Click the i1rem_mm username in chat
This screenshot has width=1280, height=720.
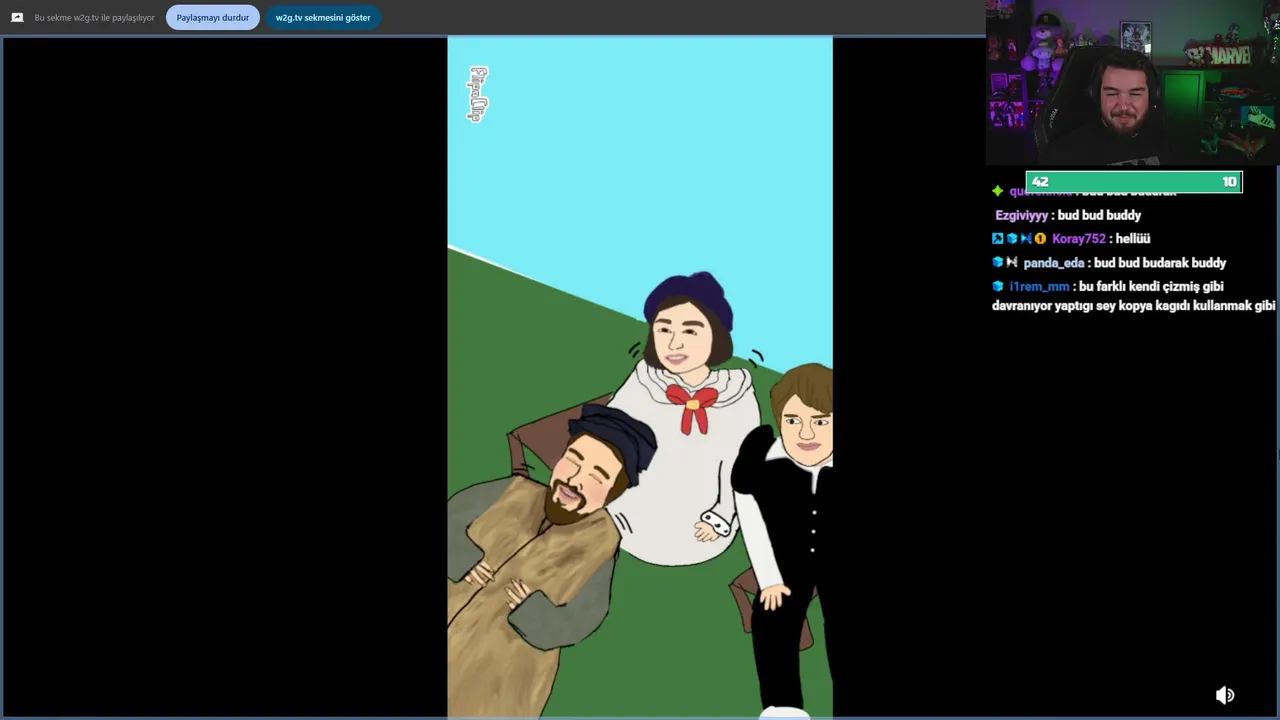[x=1039, y=287]
